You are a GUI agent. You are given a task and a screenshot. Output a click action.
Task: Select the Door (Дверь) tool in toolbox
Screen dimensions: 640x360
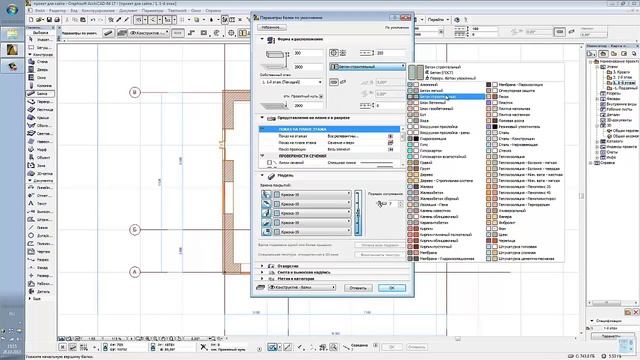point(40,70)
